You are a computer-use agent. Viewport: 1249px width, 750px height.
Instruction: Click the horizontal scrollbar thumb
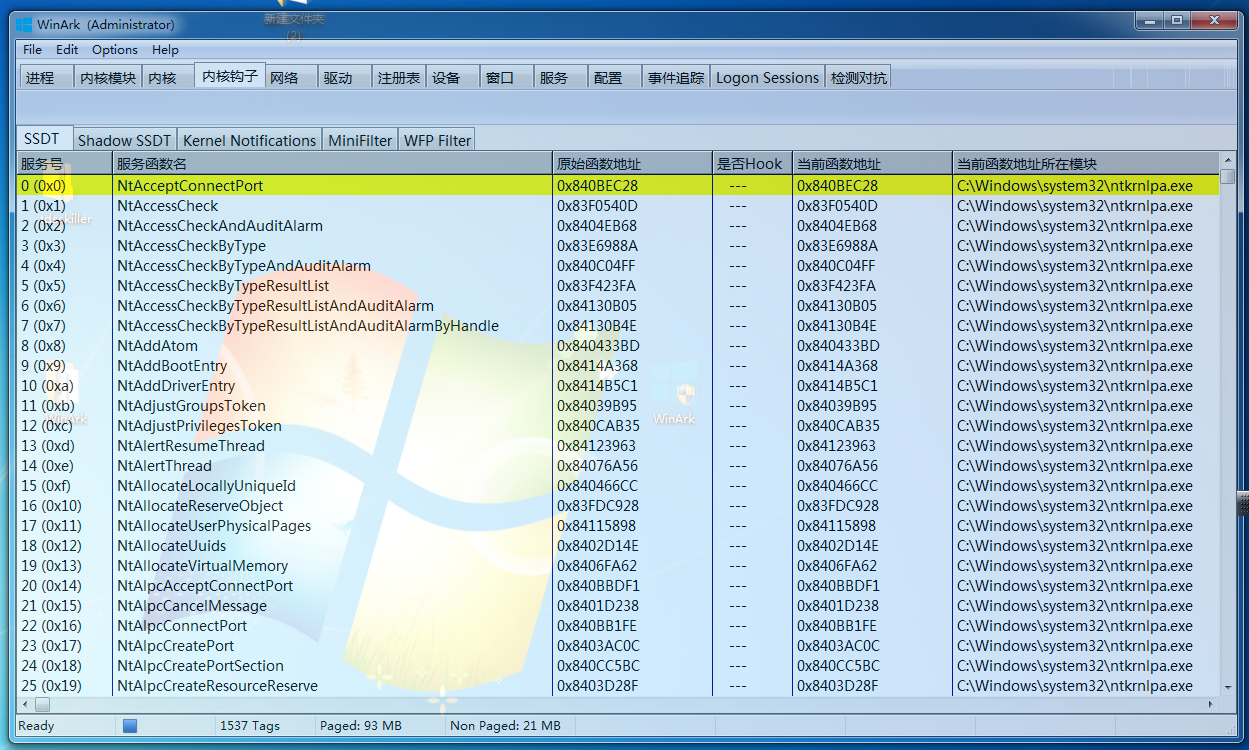pyautogui.click(x=42, y=704)
